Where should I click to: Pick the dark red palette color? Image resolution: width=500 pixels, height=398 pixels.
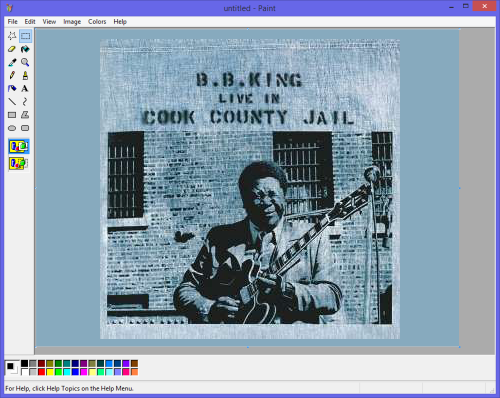41,363
